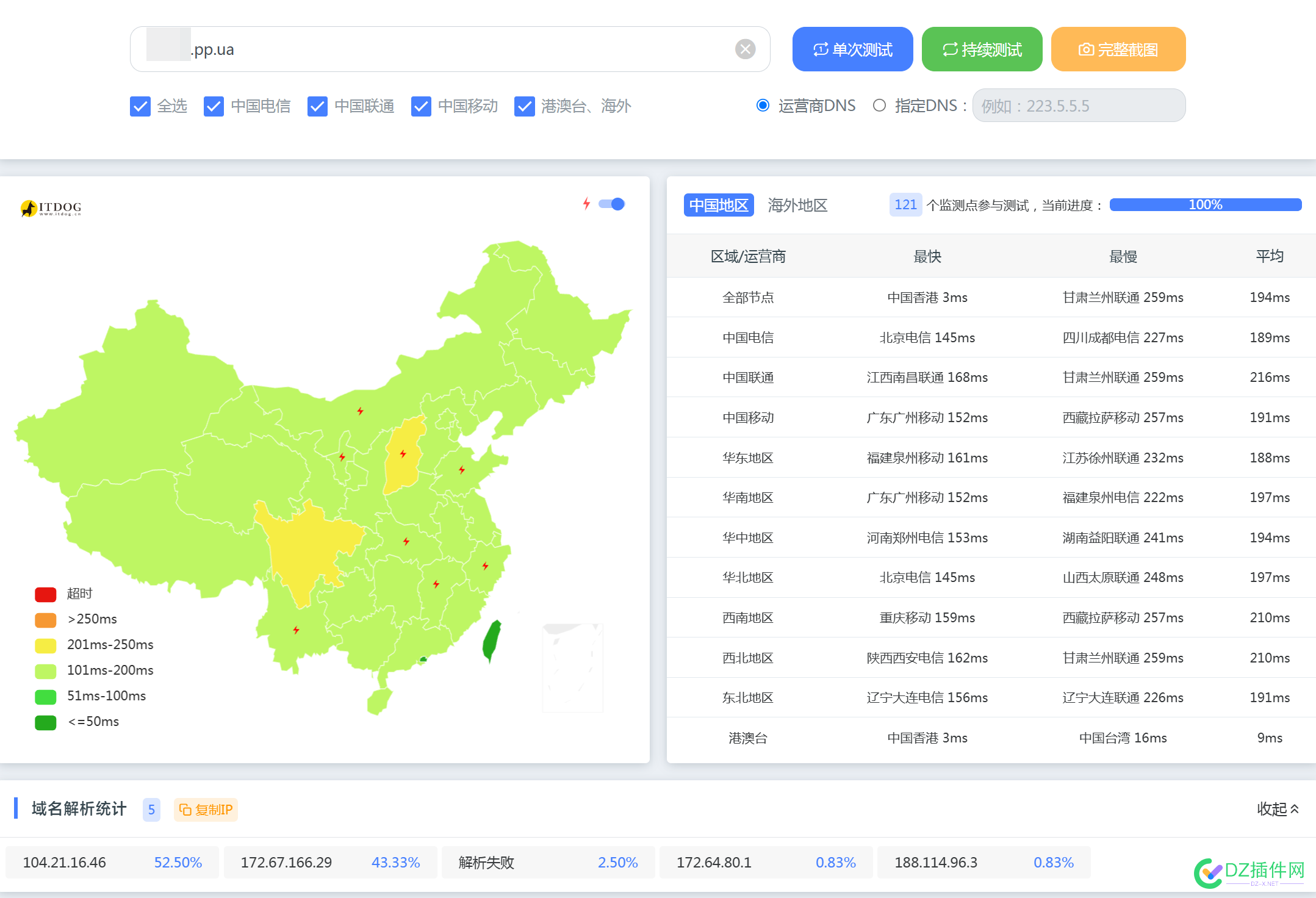Viewport: 1316px width, 898px height.
Task: Click the 中国台湾 16ms cell
Action: tap(1123, 738)
